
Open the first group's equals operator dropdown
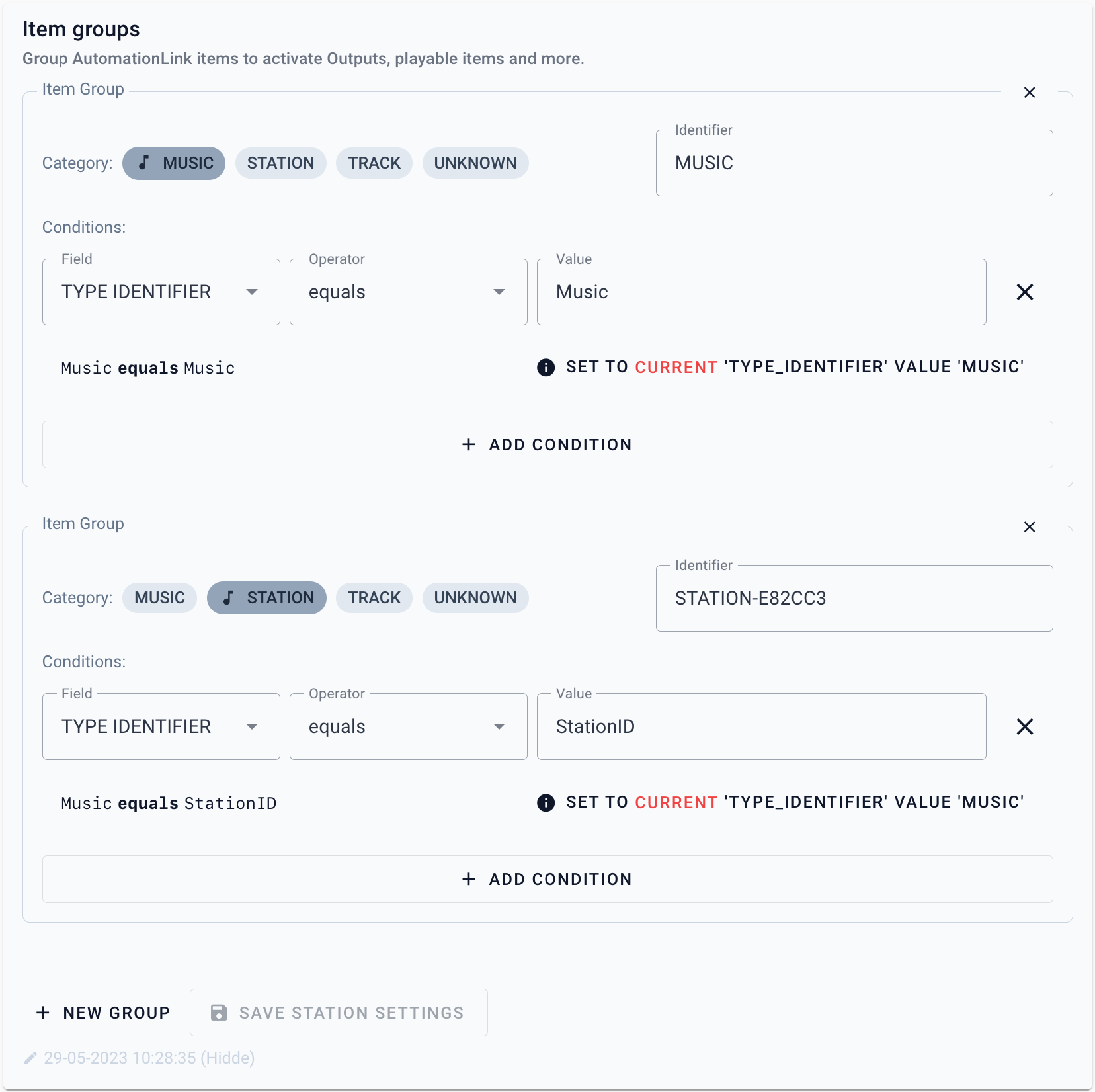(408, 292)
